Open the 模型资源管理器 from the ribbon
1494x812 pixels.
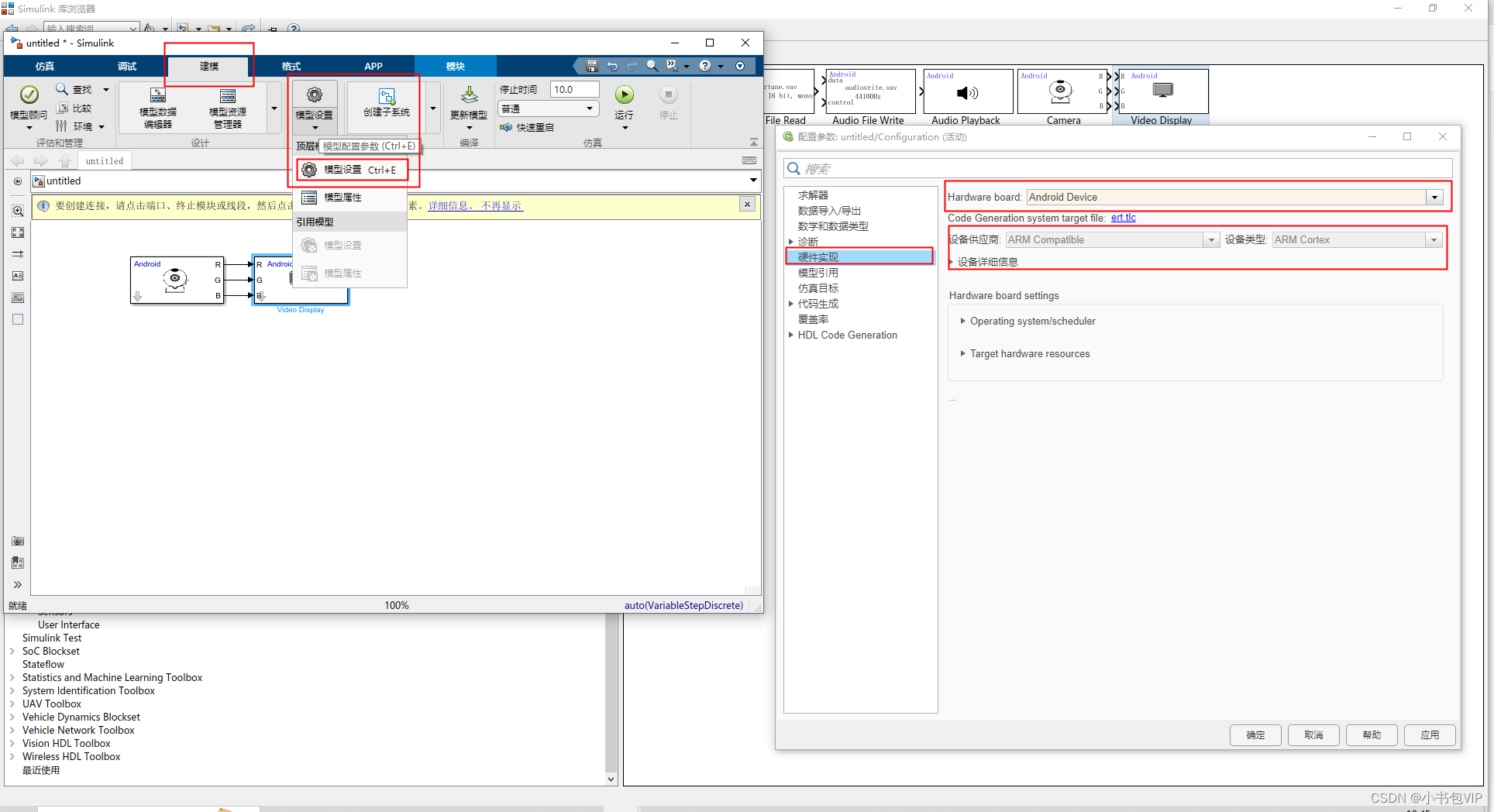pyautogui.click(x=227, y=107)
